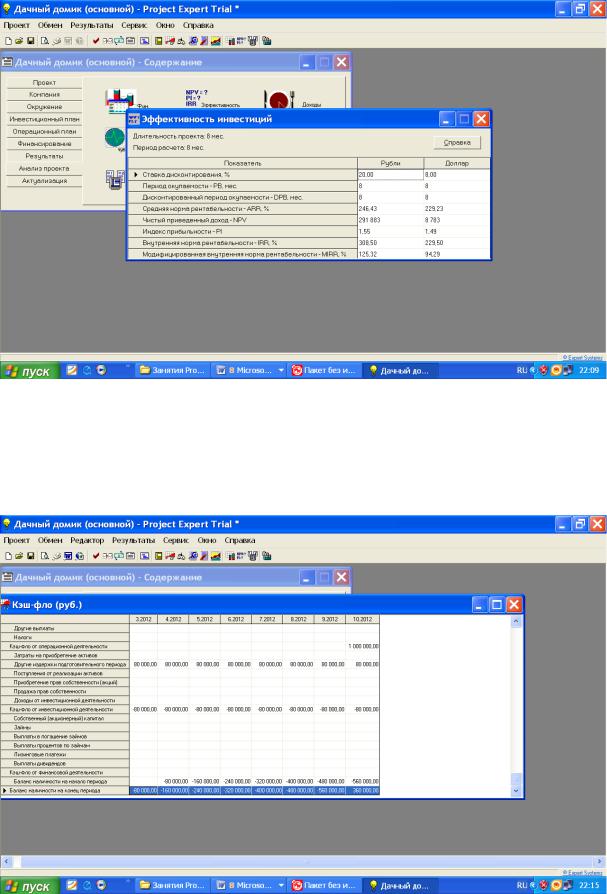Click scales icon on Эффективность инвестиций screen toolbar

tap(181, 41)
